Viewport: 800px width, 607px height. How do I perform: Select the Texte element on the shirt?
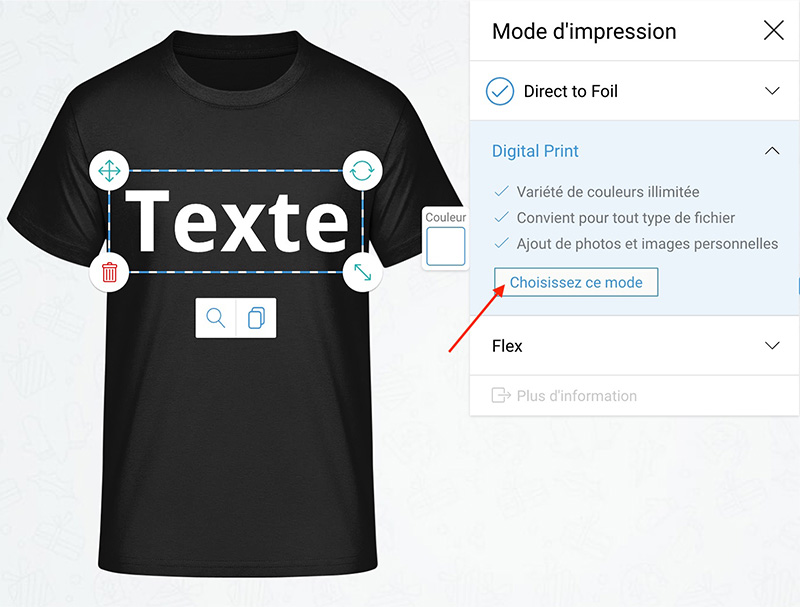click(x=236, y=221)
